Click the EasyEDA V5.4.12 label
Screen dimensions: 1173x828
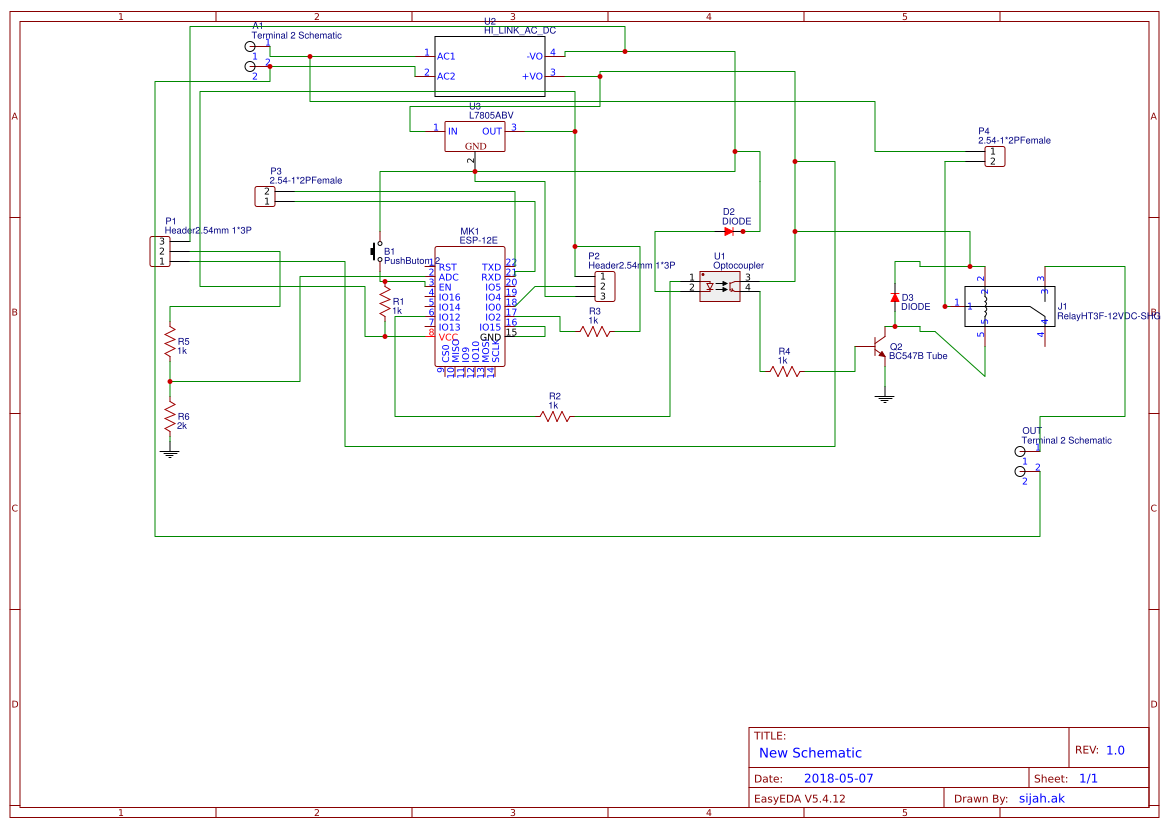pyautogui.click(x=800, y=798)
